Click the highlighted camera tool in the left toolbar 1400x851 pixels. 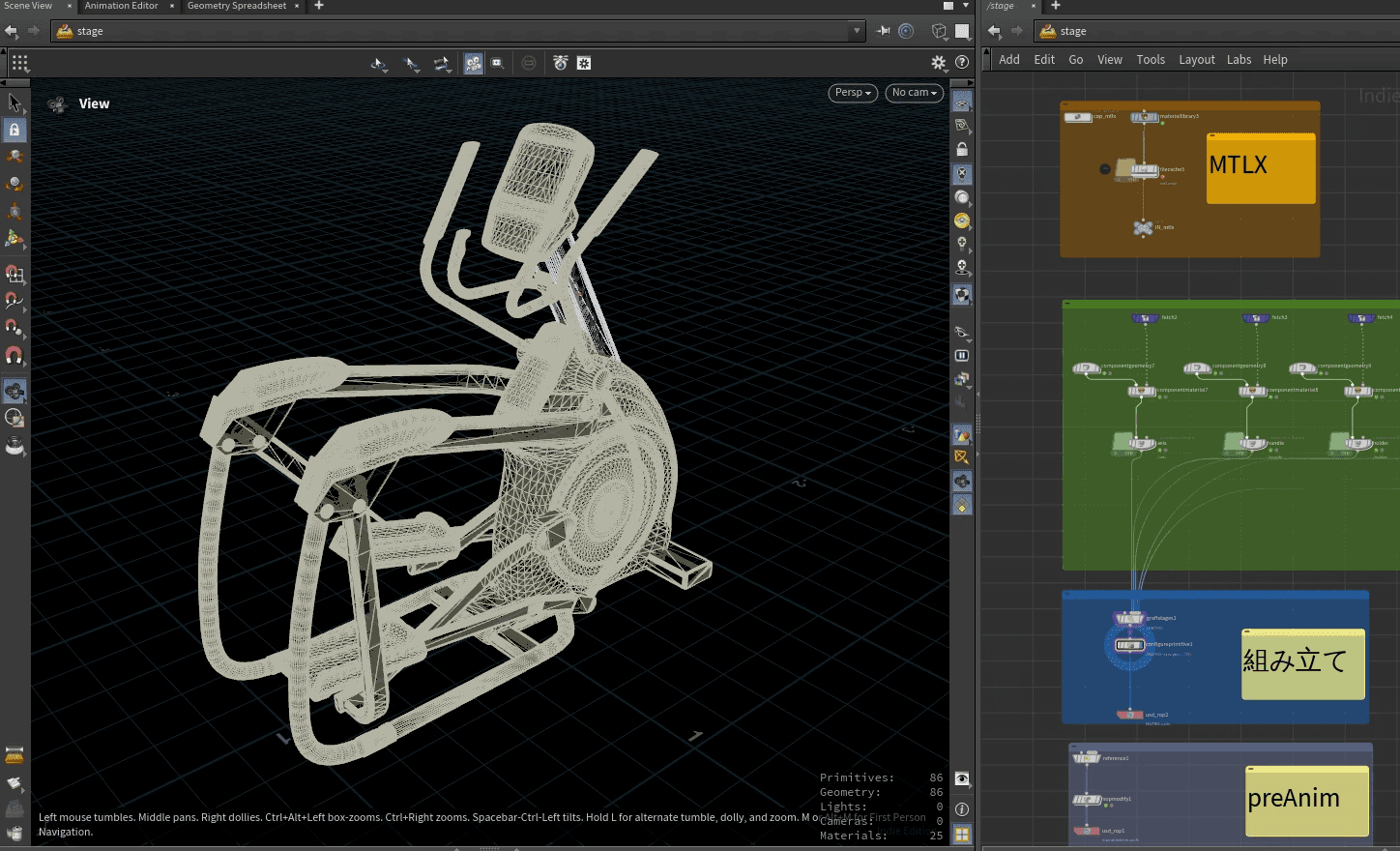coord(15,391)
